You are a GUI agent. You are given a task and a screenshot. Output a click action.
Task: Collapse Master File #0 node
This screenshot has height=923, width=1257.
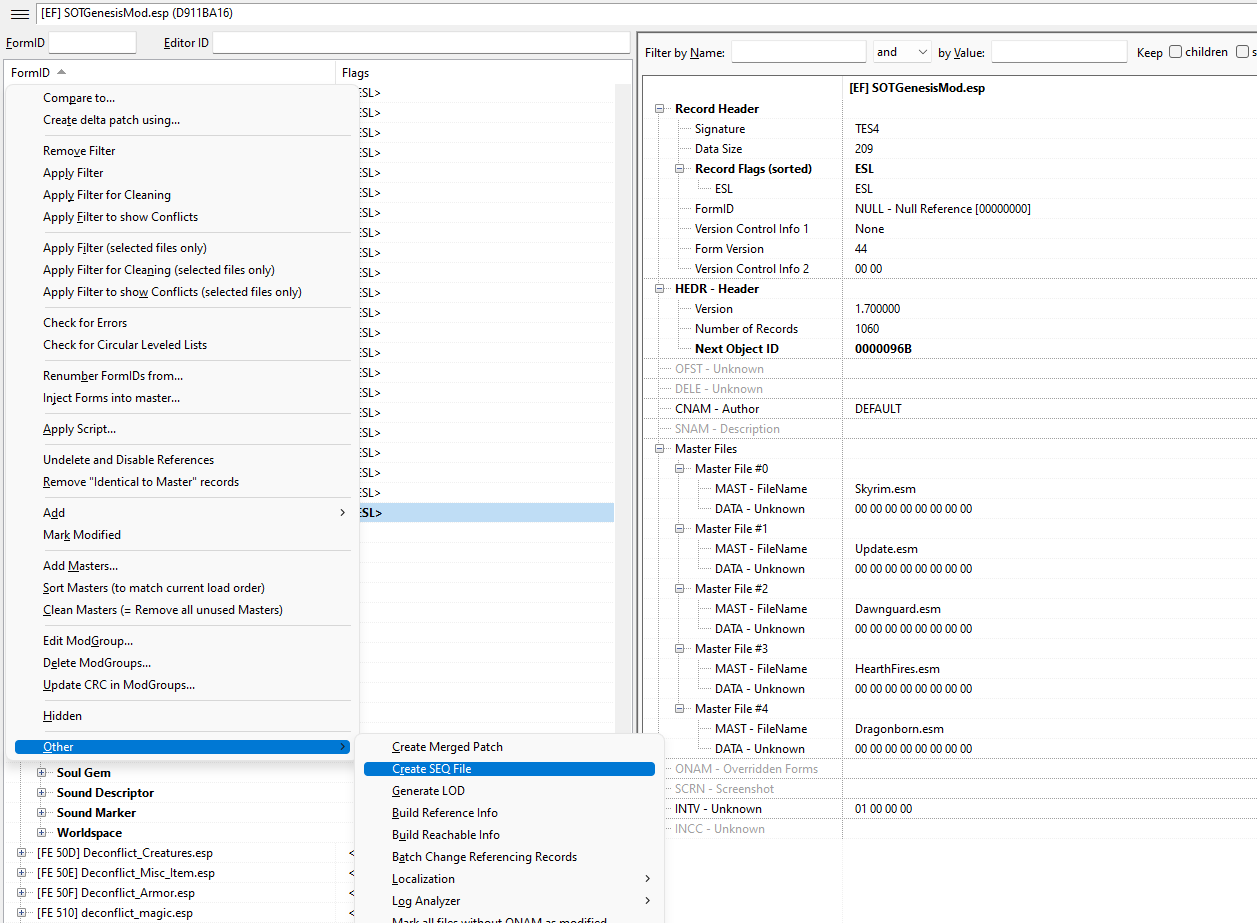click(x=680, y=469)
